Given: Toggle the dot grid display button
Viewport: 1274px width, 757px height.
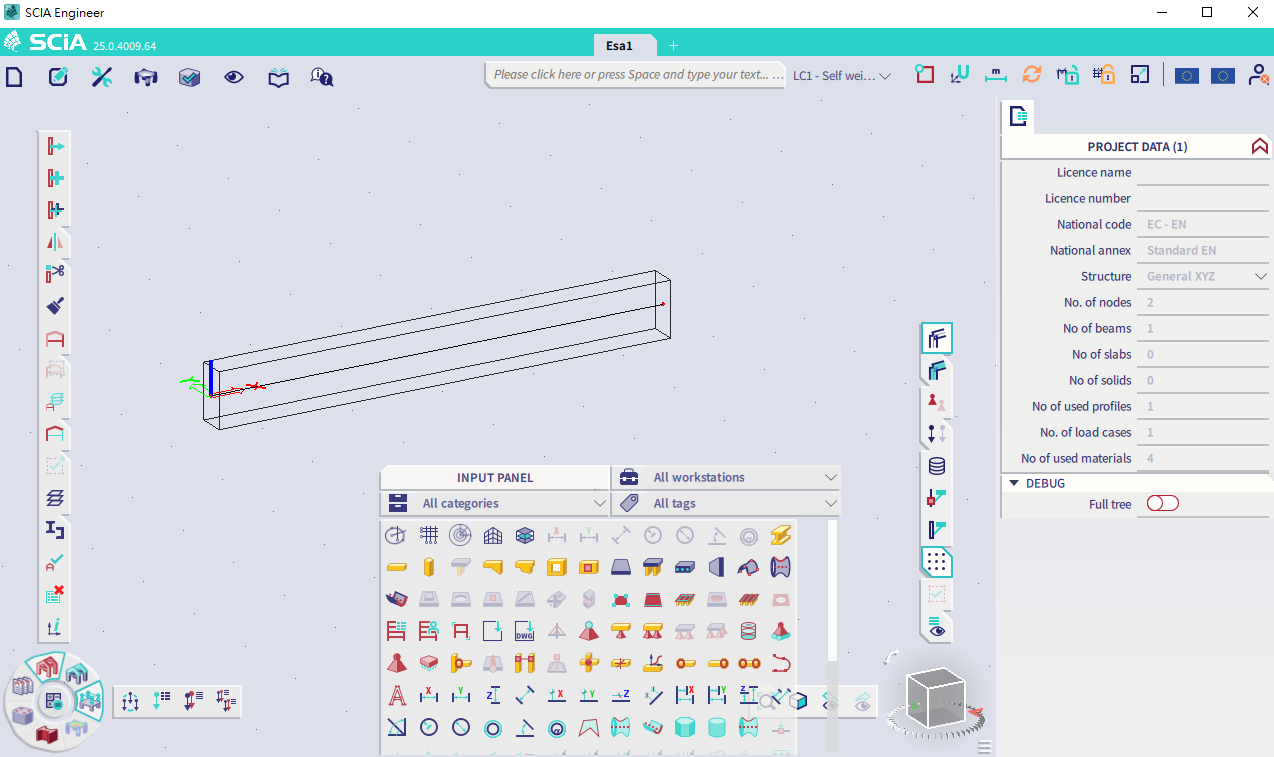Looking at the screenshot, I should click(x=936, y=563).
